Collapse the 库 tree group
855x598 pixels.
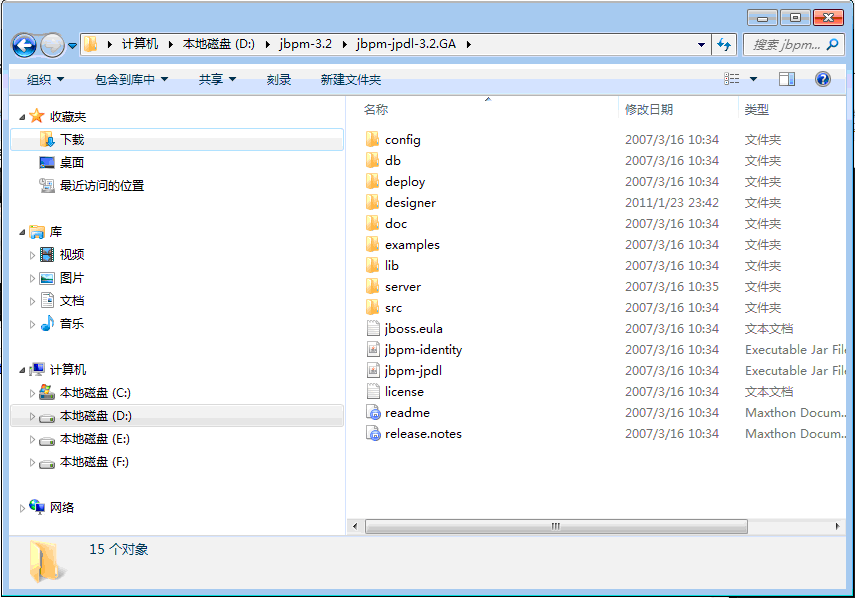click(x=22, y=232)
